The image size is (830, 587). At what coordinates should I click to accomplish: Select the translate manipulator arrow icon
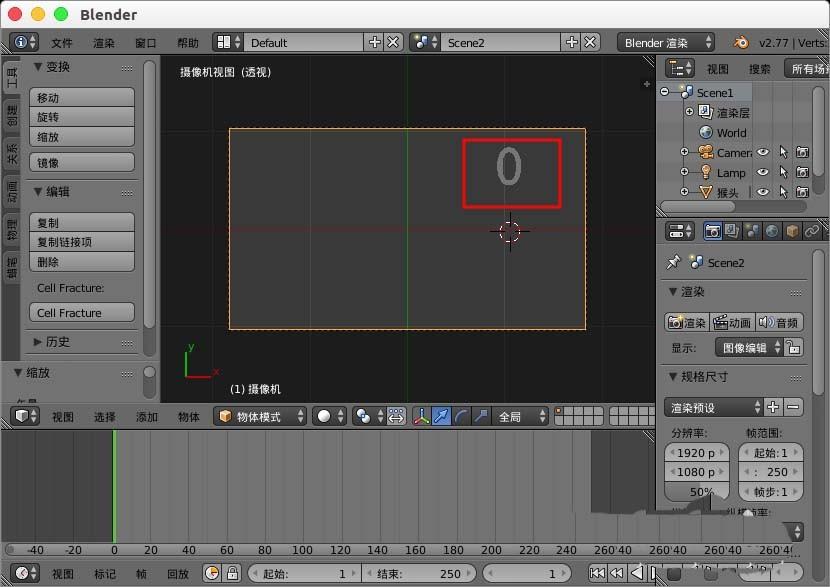[x=440, y=418]
